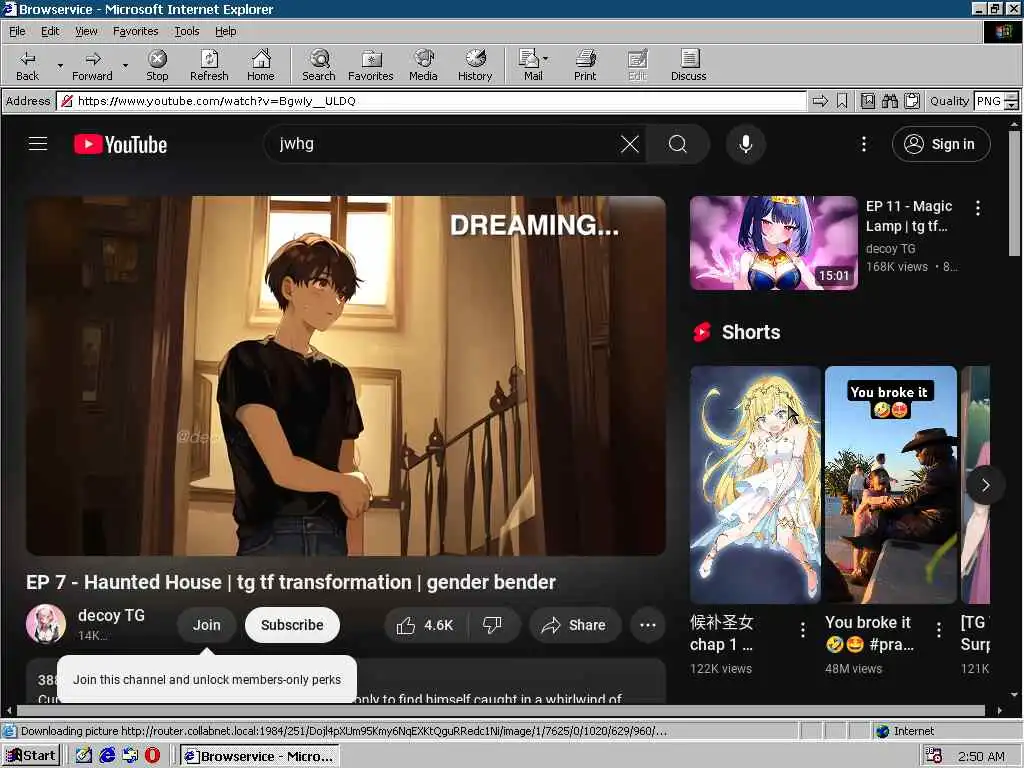The width and height of the screenshot is (1024, 768).
Task: Open the Back history dropdown arrow
Action: tap(60, 65)
